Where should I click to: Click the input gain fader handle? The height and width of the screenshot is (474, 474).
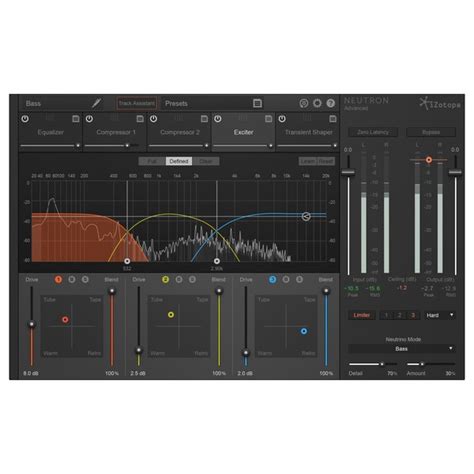348,172
